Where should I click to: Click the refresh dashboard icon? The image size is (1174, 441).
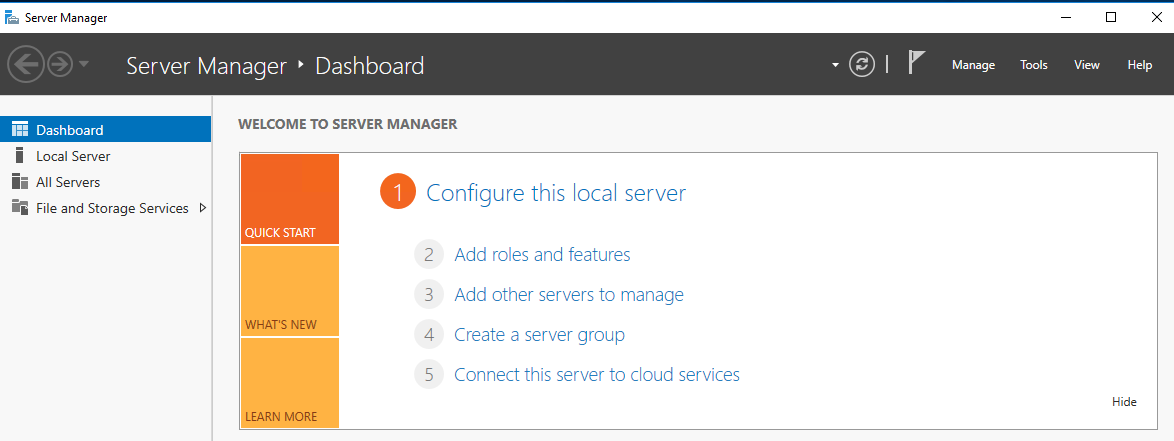tap(861, 65)
